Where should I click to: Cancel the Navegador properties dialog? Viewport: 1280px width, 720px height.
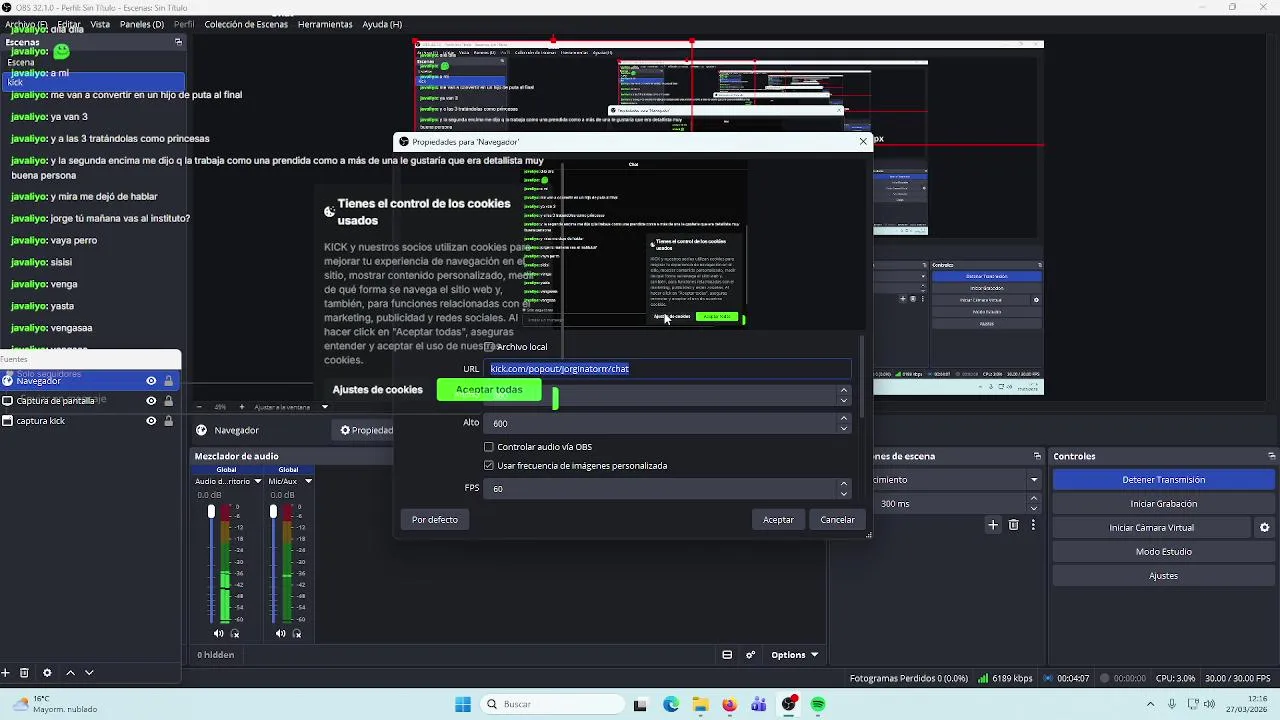(x=837, y=520)
